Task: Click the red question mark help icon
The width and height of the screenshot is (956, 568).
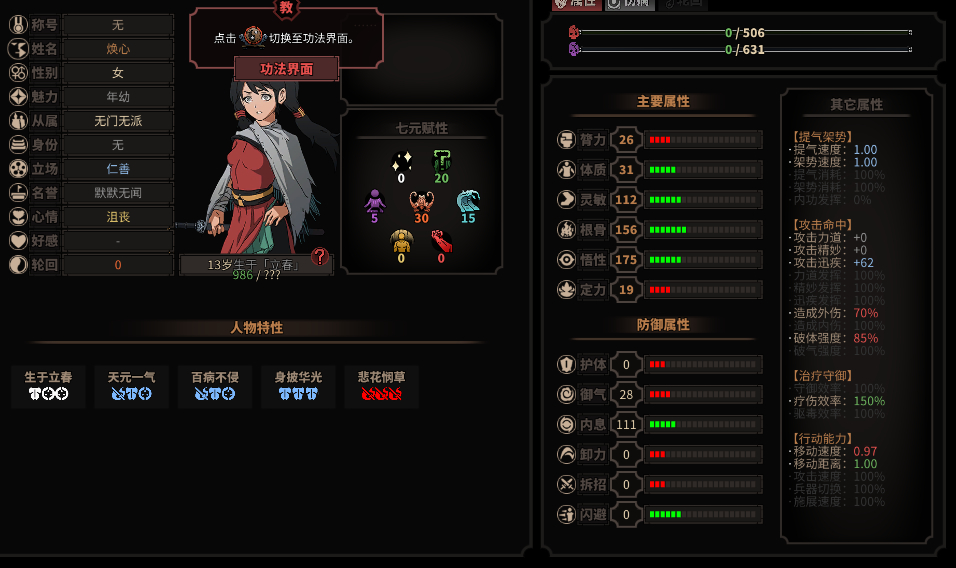Action: pyautogui.click(x=319, y=257)
